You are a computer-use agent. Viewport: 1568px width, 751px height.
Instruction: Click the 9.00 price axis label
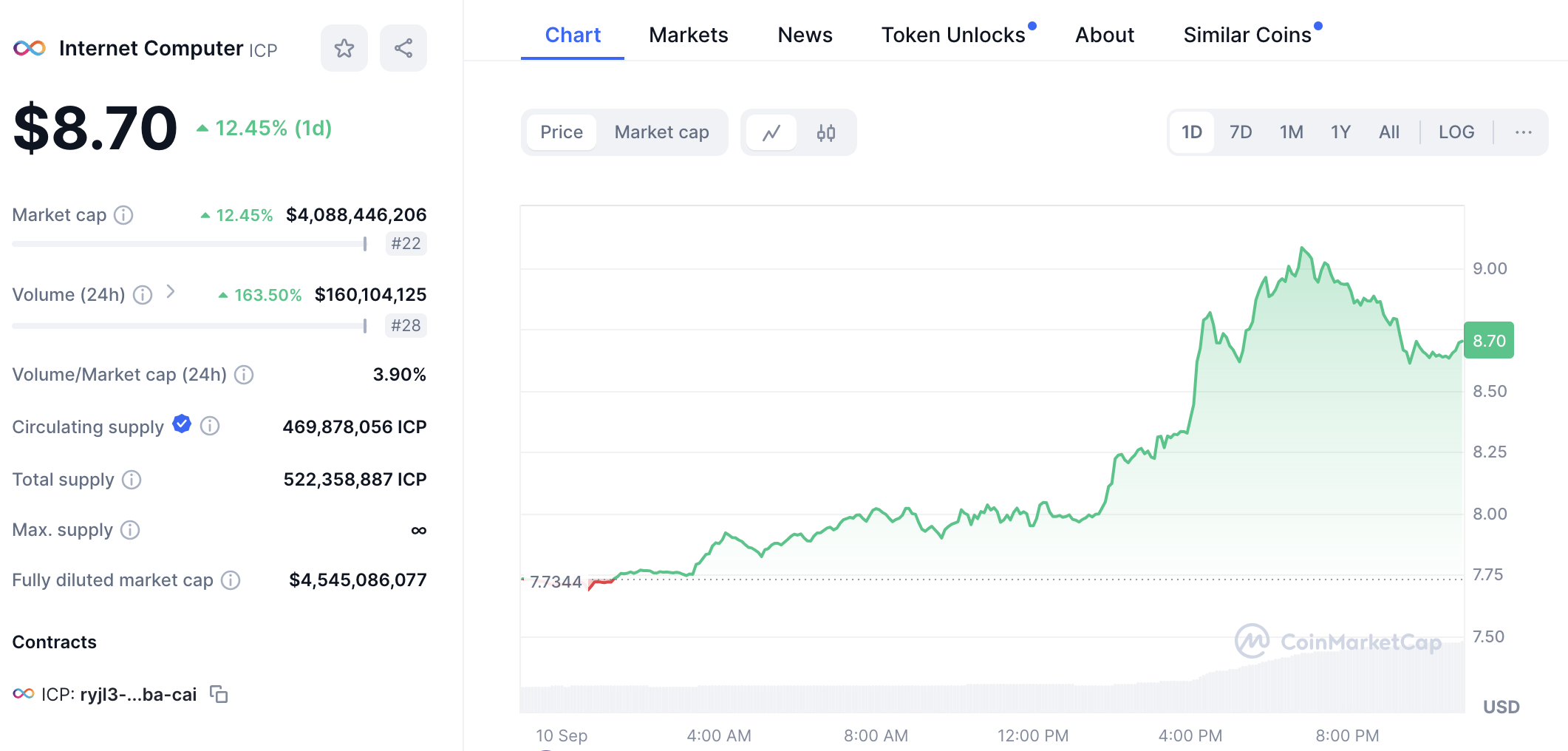pos(1490,269)
